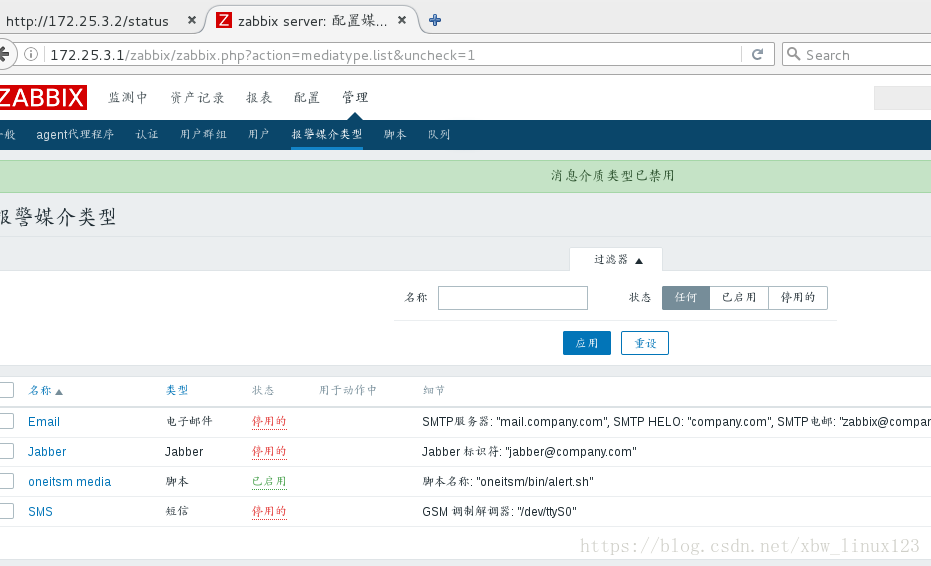Select 停用的 status filter
Image resolution: width=931 pixels, height=566 pixels.
point(798,298)
